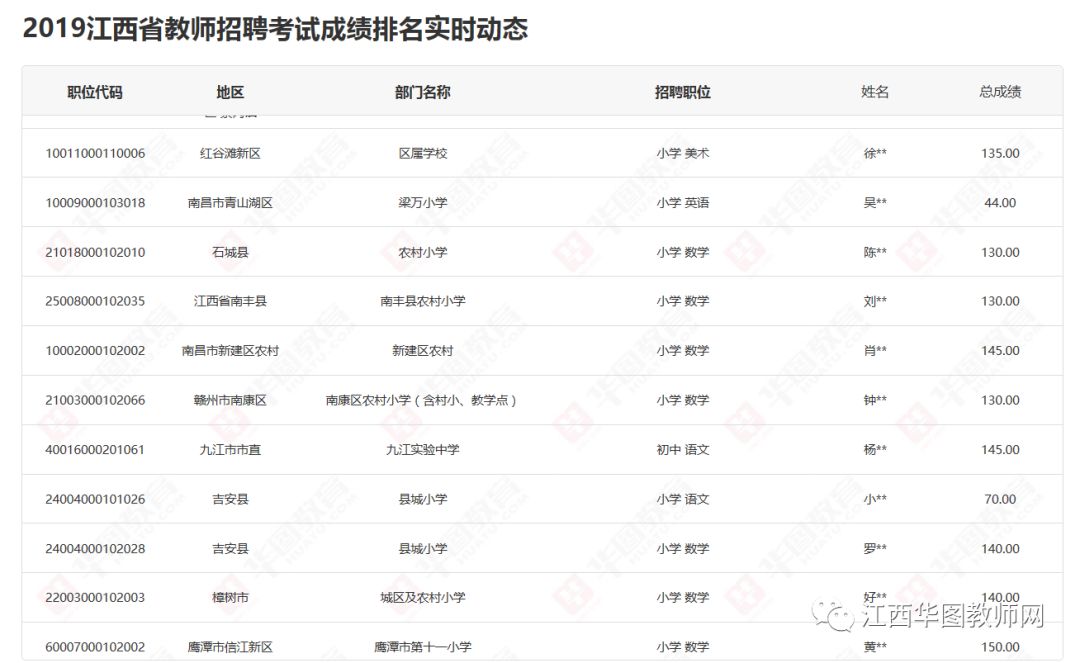Viewport: 1080px width, 663px height.
Task: Click position code 40016000201061
Action: pyautogui.click(x=95, y=450)
